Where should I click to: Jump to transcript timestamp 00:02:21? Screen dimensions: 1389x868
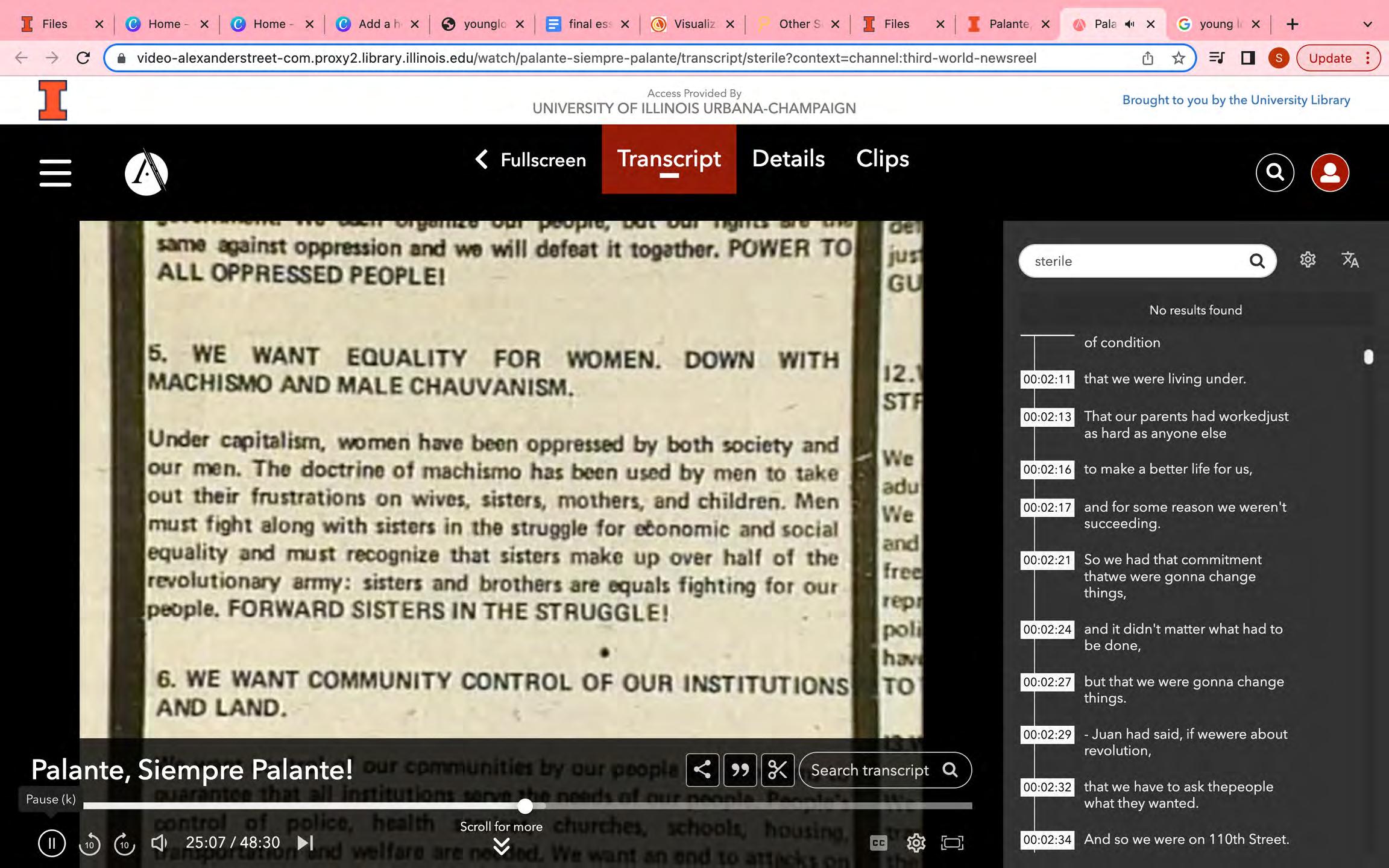pos(1047,560)
